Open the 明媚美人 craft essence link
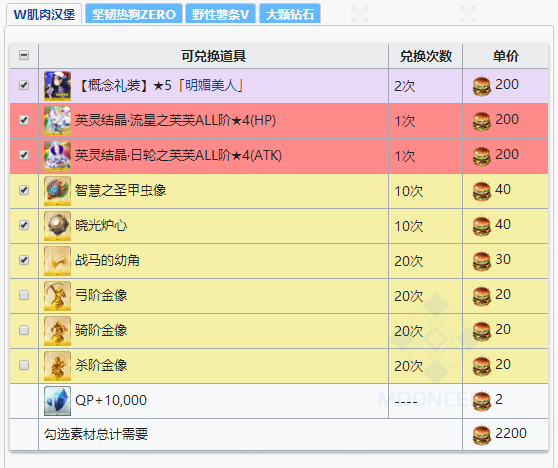 211,85
